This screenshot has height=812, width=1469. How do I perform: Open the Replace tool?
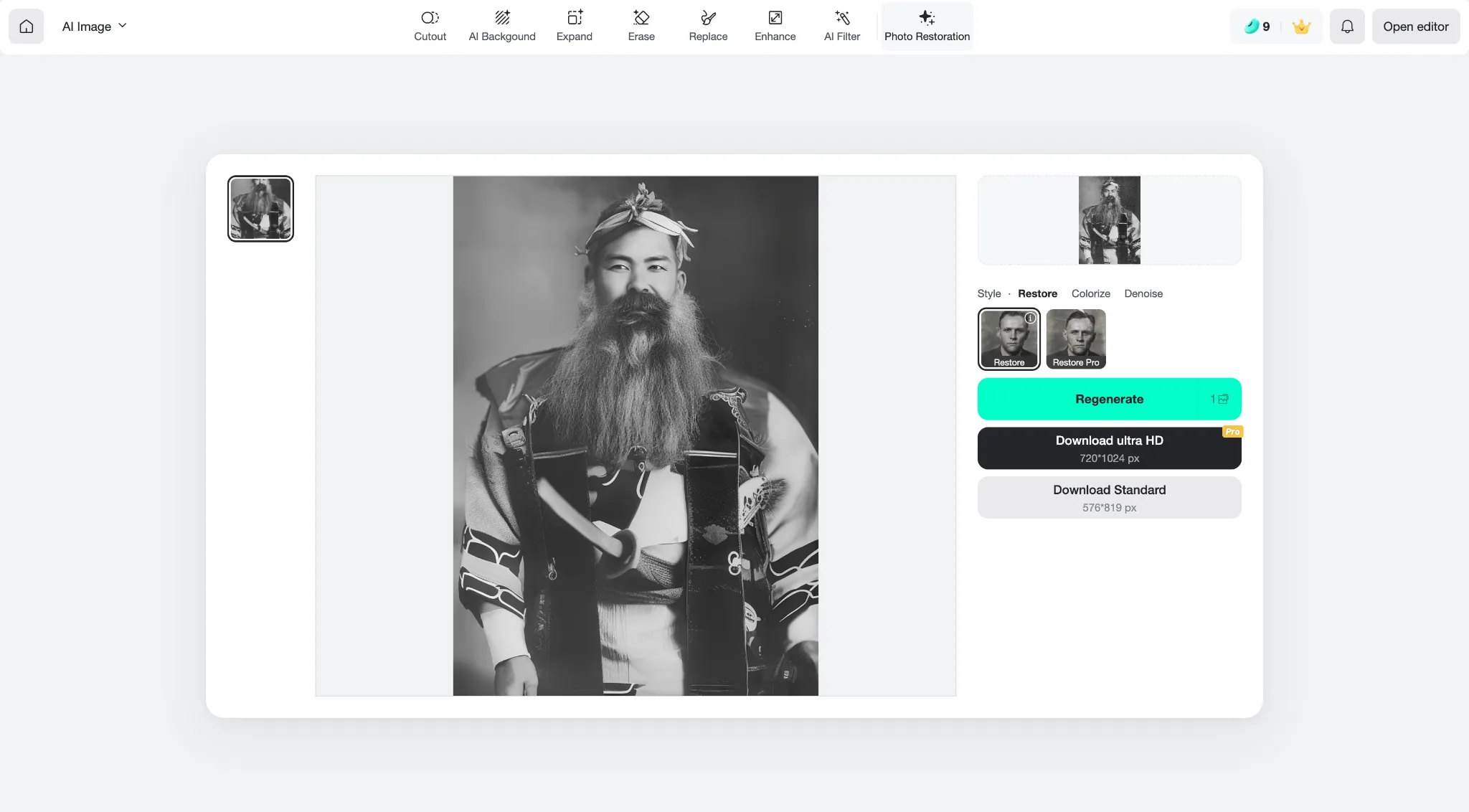pyautogui.click(x=708, y=26)
